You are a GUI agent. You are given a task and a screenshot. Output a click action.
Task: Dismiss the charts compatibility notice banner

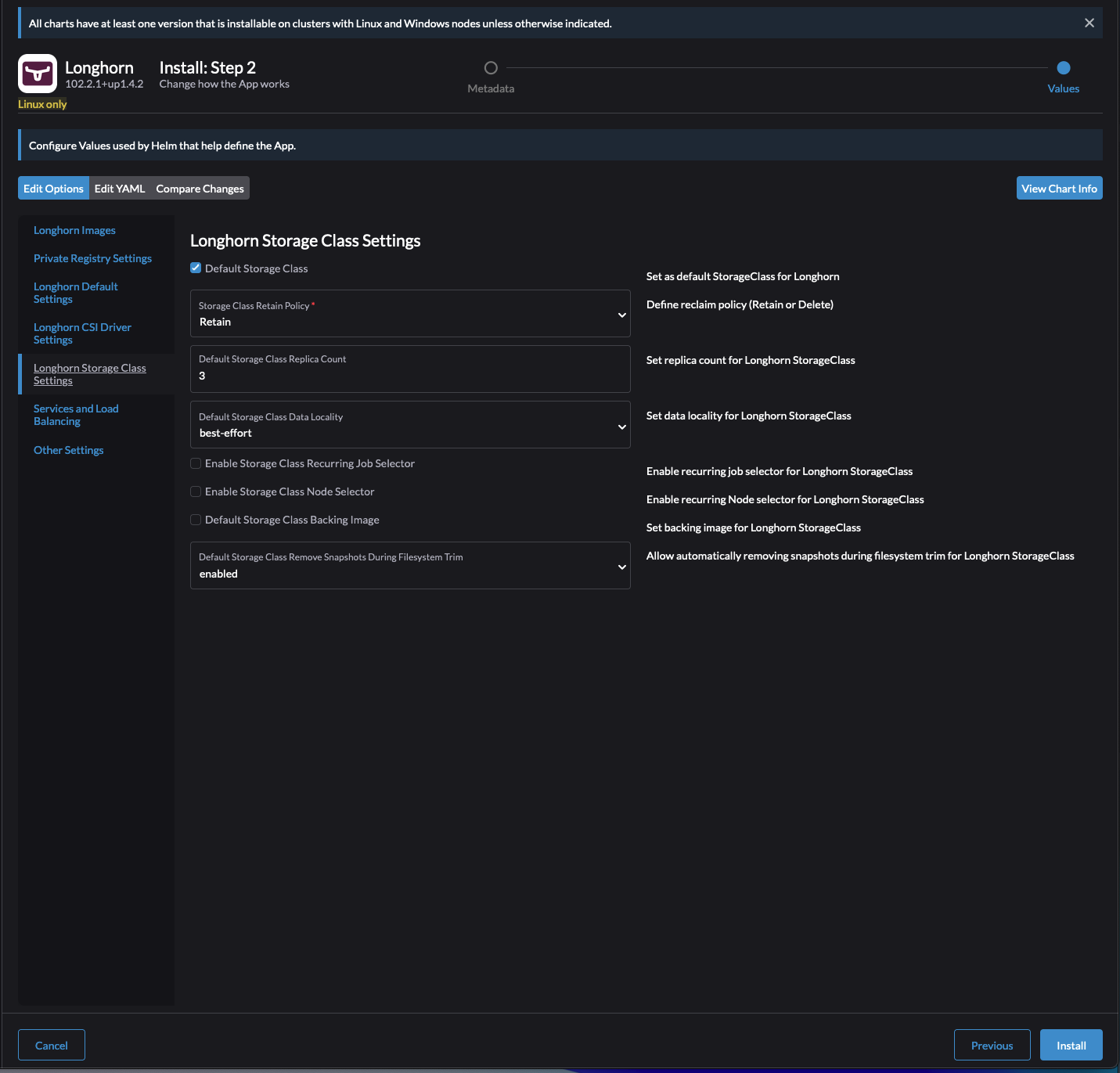(1089, 23)
